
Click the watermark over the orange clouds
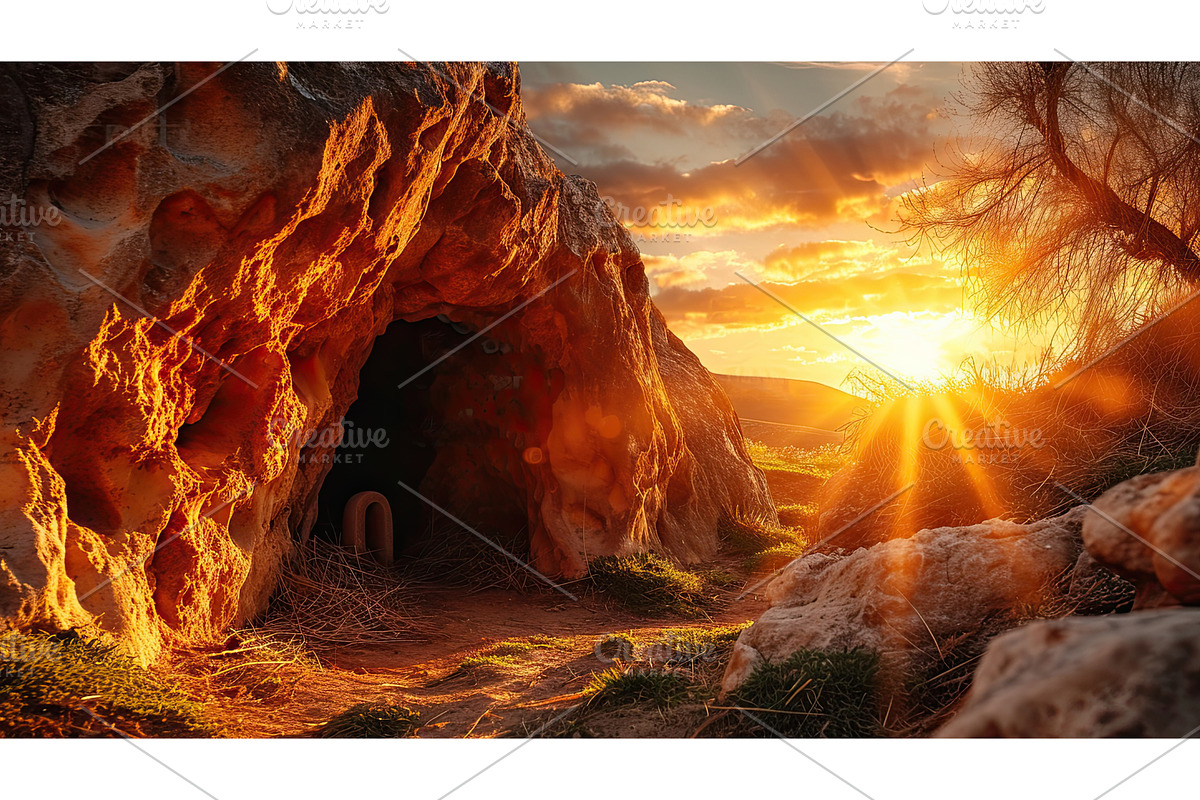[x=660, y=217]
